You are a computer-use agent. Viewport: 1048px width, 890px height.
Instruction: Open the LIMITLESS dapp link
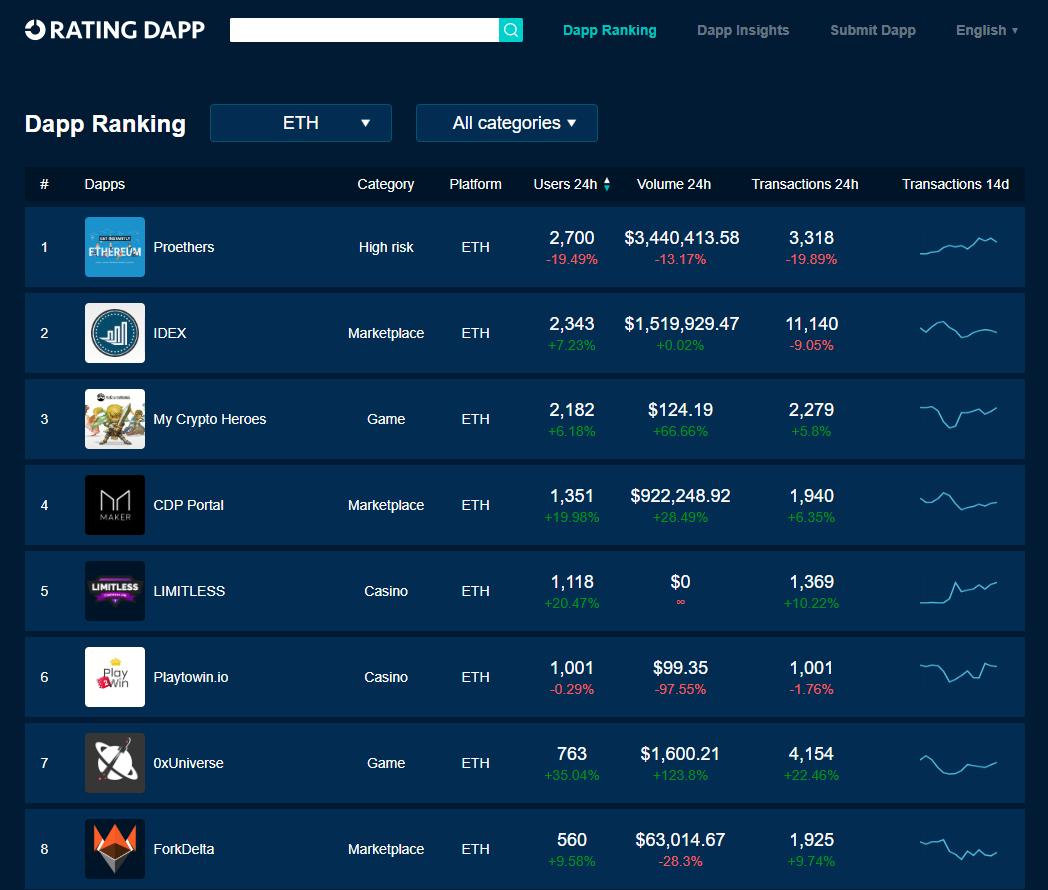point(189,591)
